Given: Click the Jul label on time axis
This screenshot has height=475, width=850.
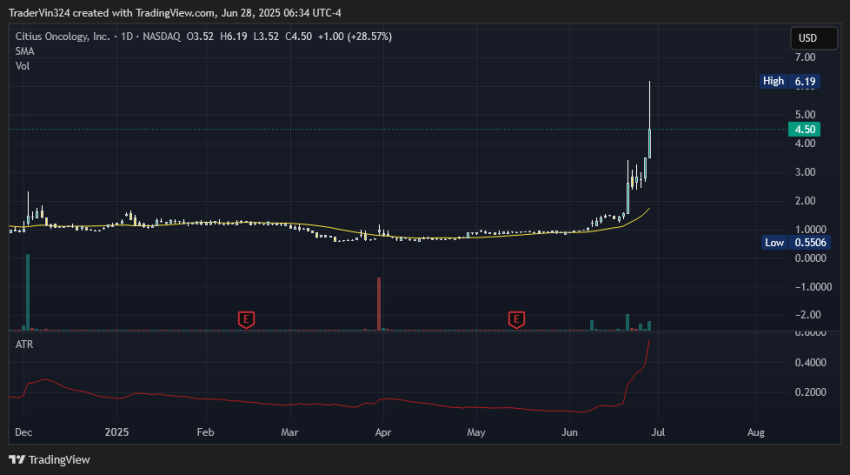Looking at the screenshot, I should coord(658,432).
